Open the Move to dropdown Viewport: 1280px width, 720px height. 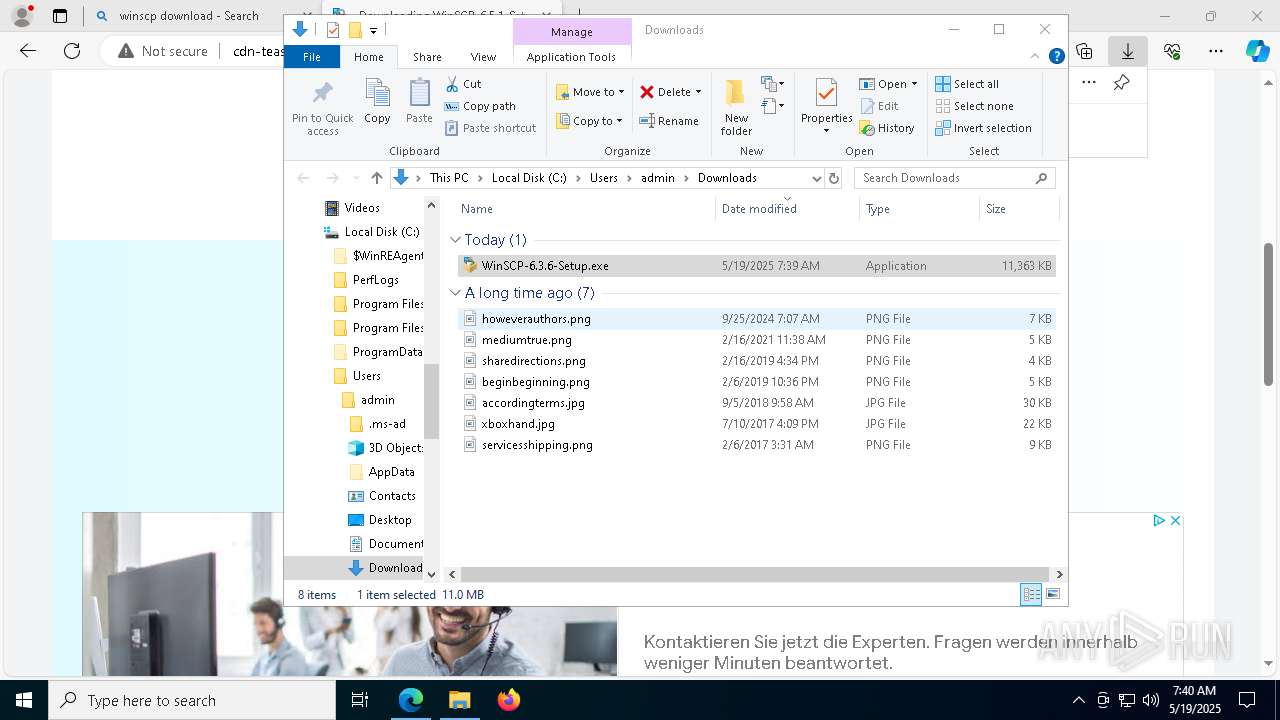click(x=590, y=92)
